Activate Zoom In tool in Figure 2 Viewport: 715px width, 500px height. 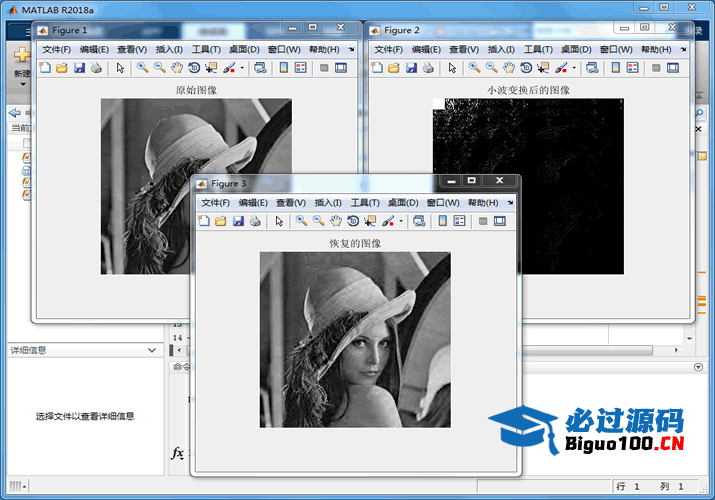[x=475, y=68]
